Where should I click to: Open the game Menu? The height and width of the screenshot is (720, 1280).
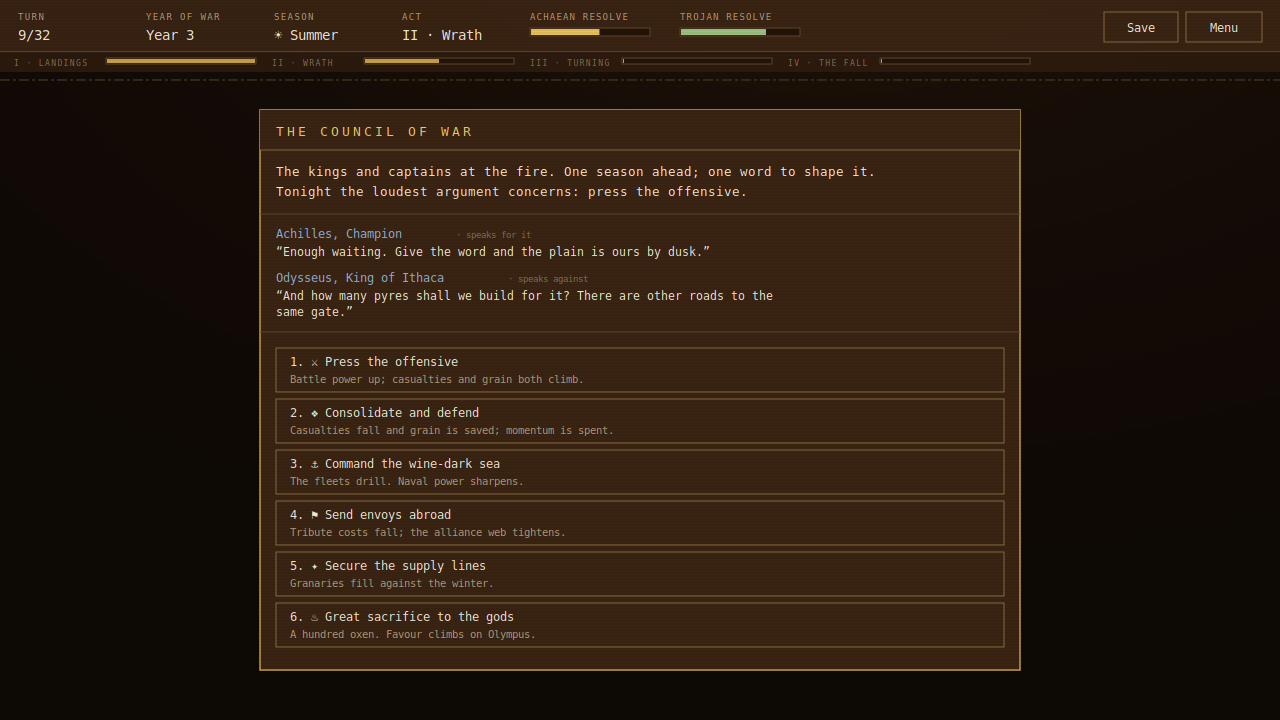(1224, 27)
